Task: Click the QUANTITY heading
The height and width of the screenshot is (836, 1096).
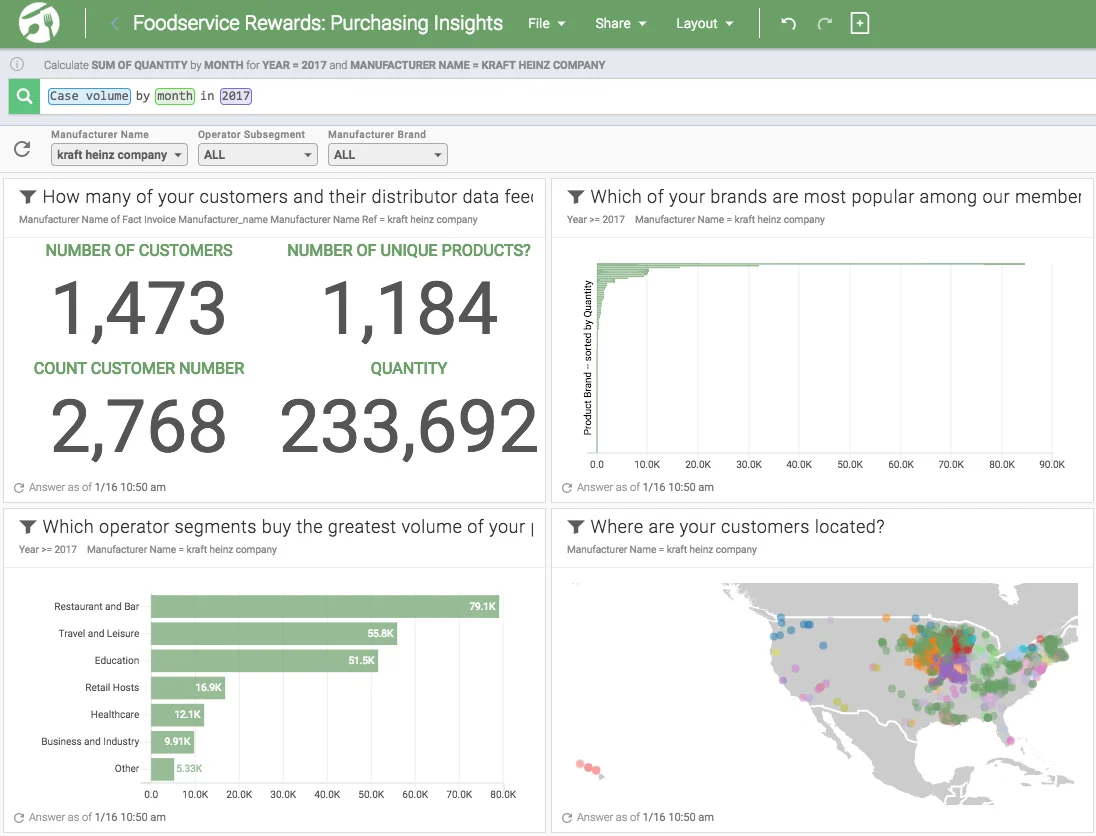Action: click(409, 368)
